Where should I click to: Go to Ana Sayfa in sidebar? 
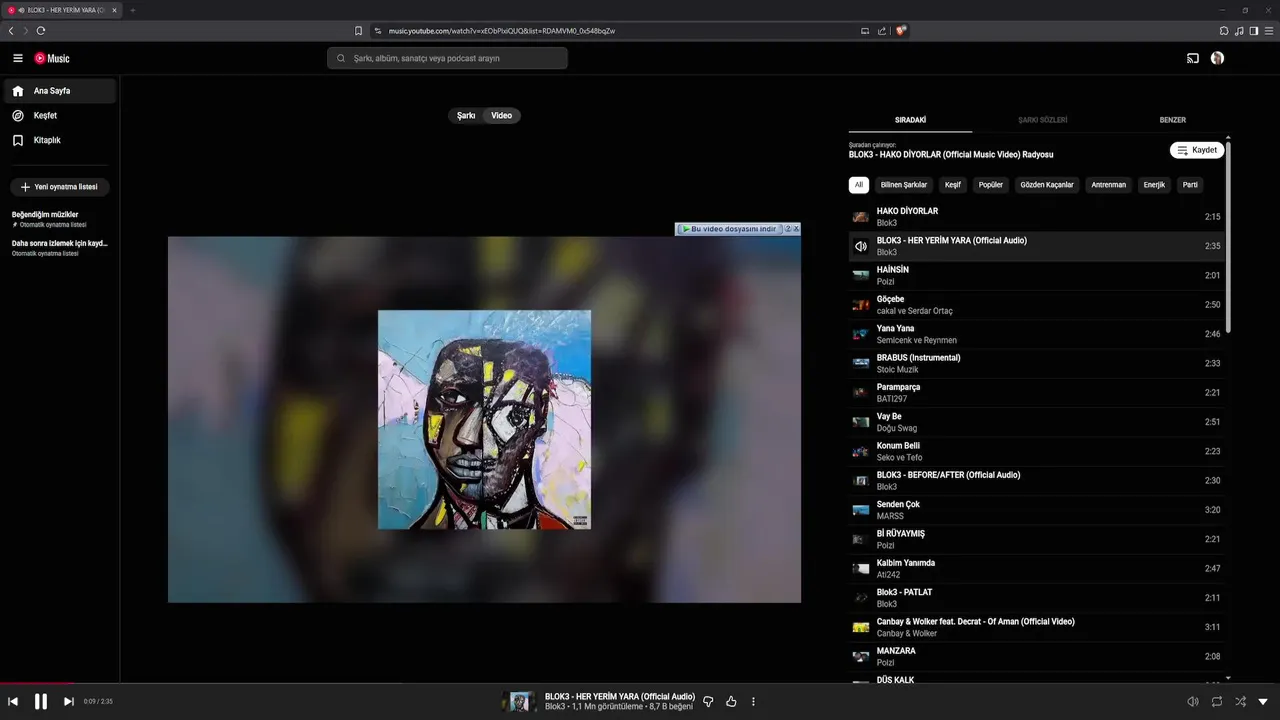pos(58,91)
